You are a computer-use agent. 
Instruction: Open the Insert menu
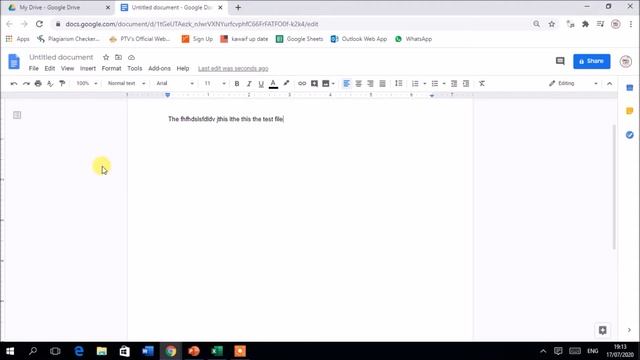coord(88,68)
